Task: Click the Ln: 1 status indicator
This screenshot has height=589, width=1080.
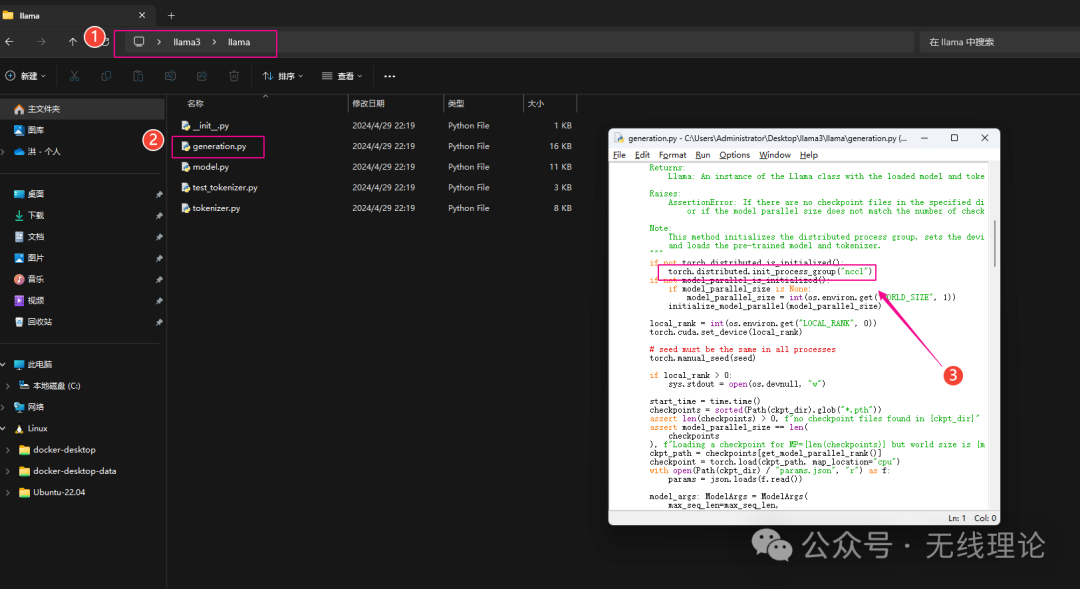Action: (x=957, y=518)
